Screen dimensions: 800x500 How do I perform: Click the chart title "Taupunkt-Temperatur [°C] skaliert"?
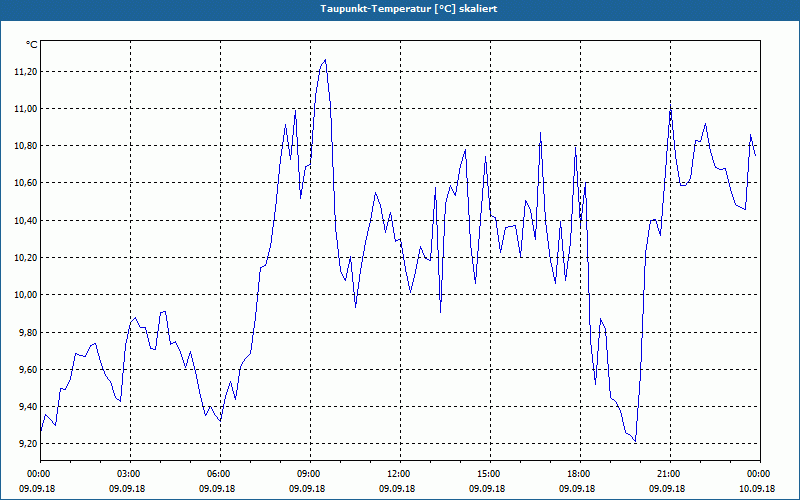pyautogui.click(x=409, y=9)
